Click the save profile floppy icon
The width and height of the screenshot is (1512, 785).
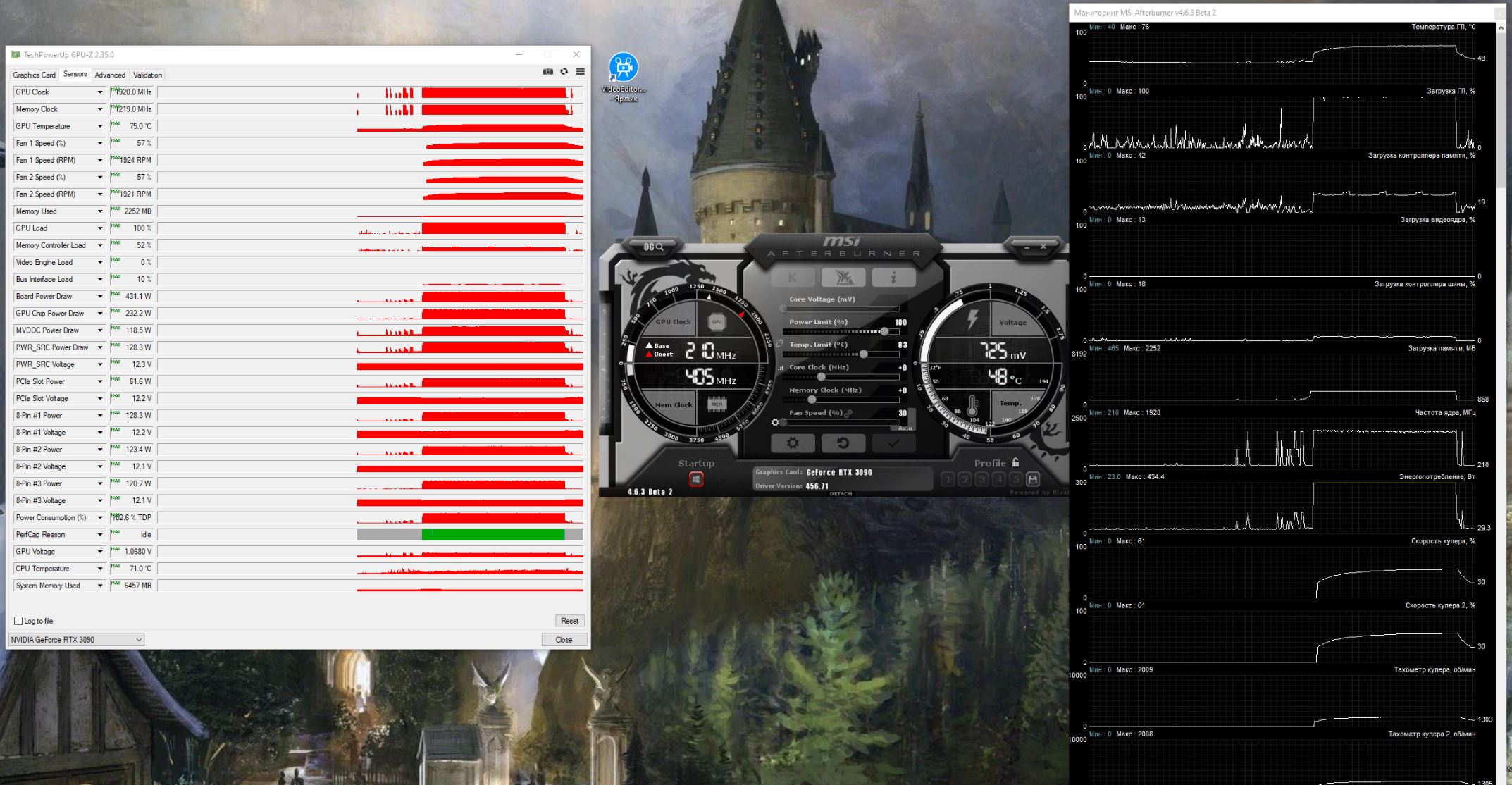pyautogui.click(x=1032, y=479)
